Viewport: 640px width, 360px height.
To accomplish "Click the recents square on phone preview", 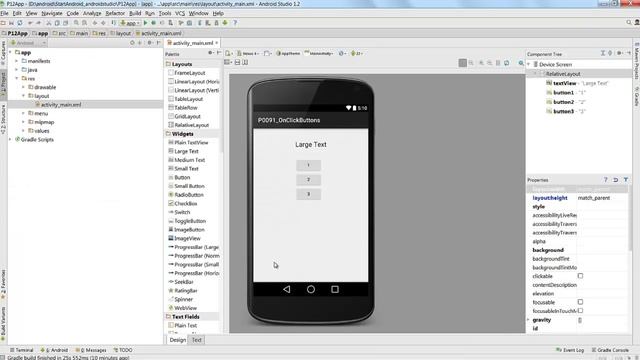I will click(335, 289).
